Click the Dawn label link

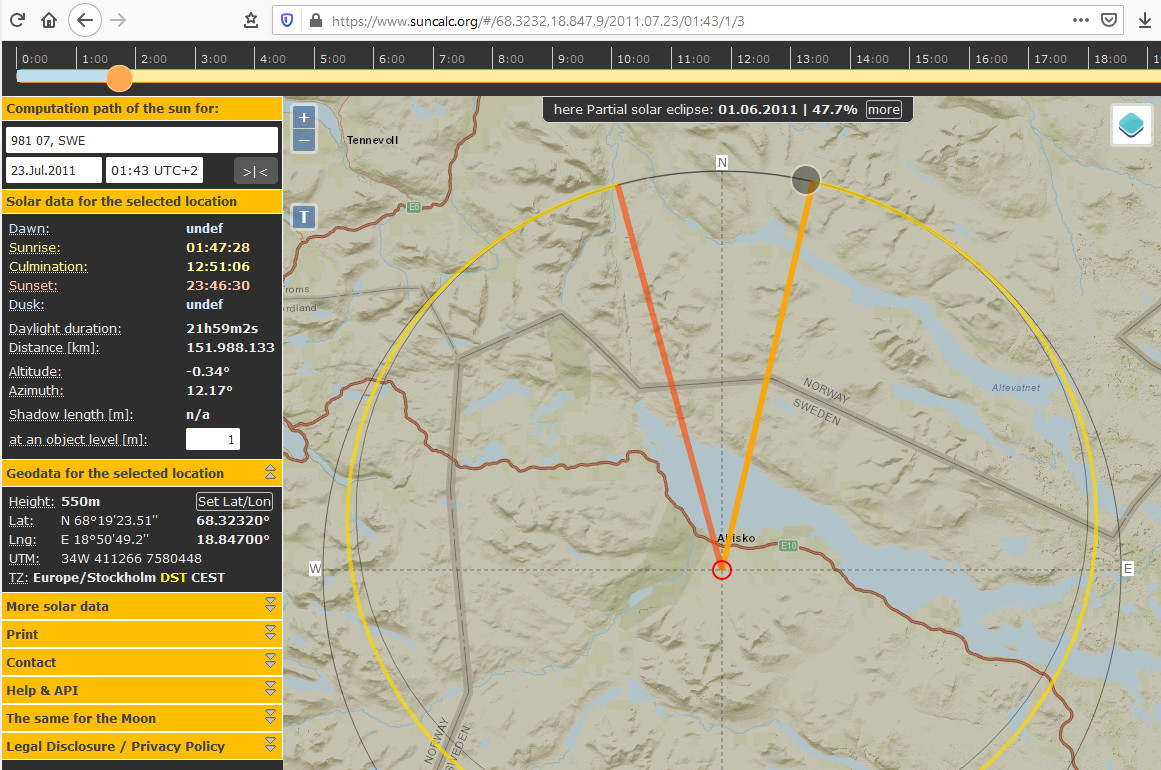tap(29, 229)
